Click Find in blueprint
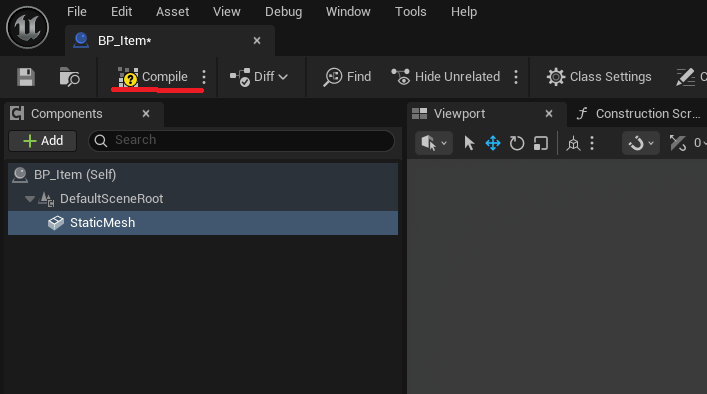This screenshot has width=707, height=394. [347, 77]
